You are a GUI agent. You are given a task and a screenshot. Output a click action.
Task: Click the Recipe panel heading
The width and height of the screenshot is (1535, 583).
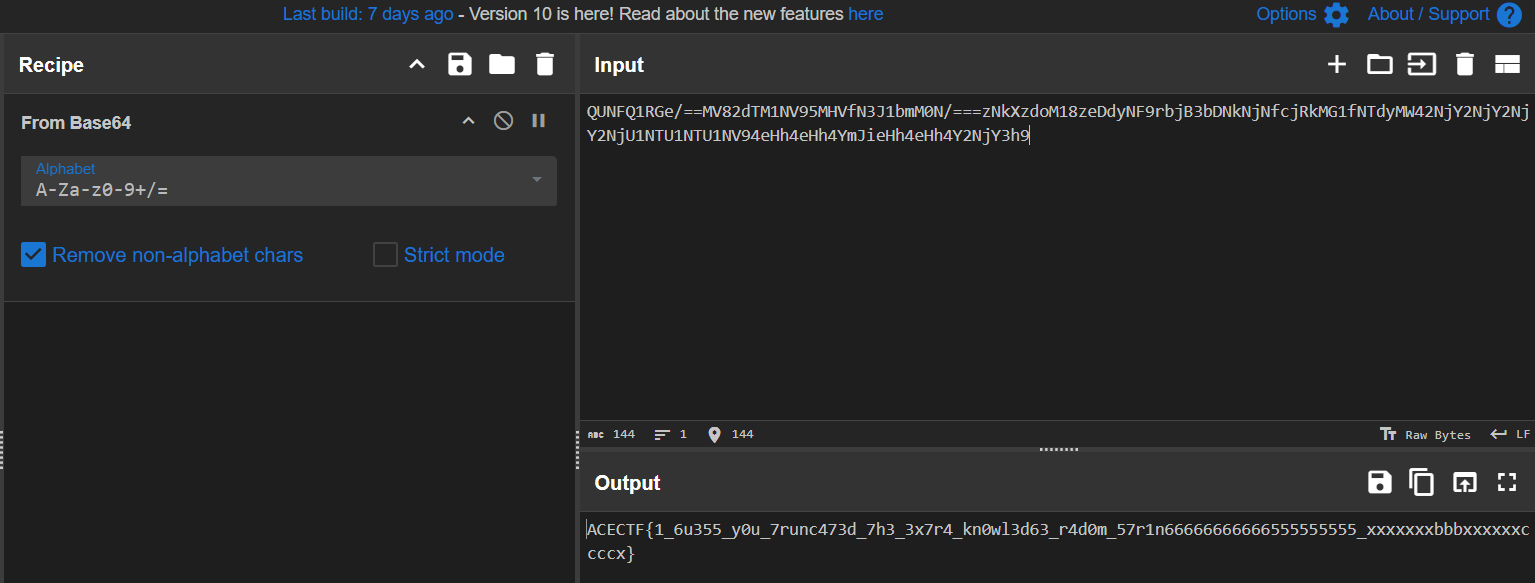click(x=51, y=65)
